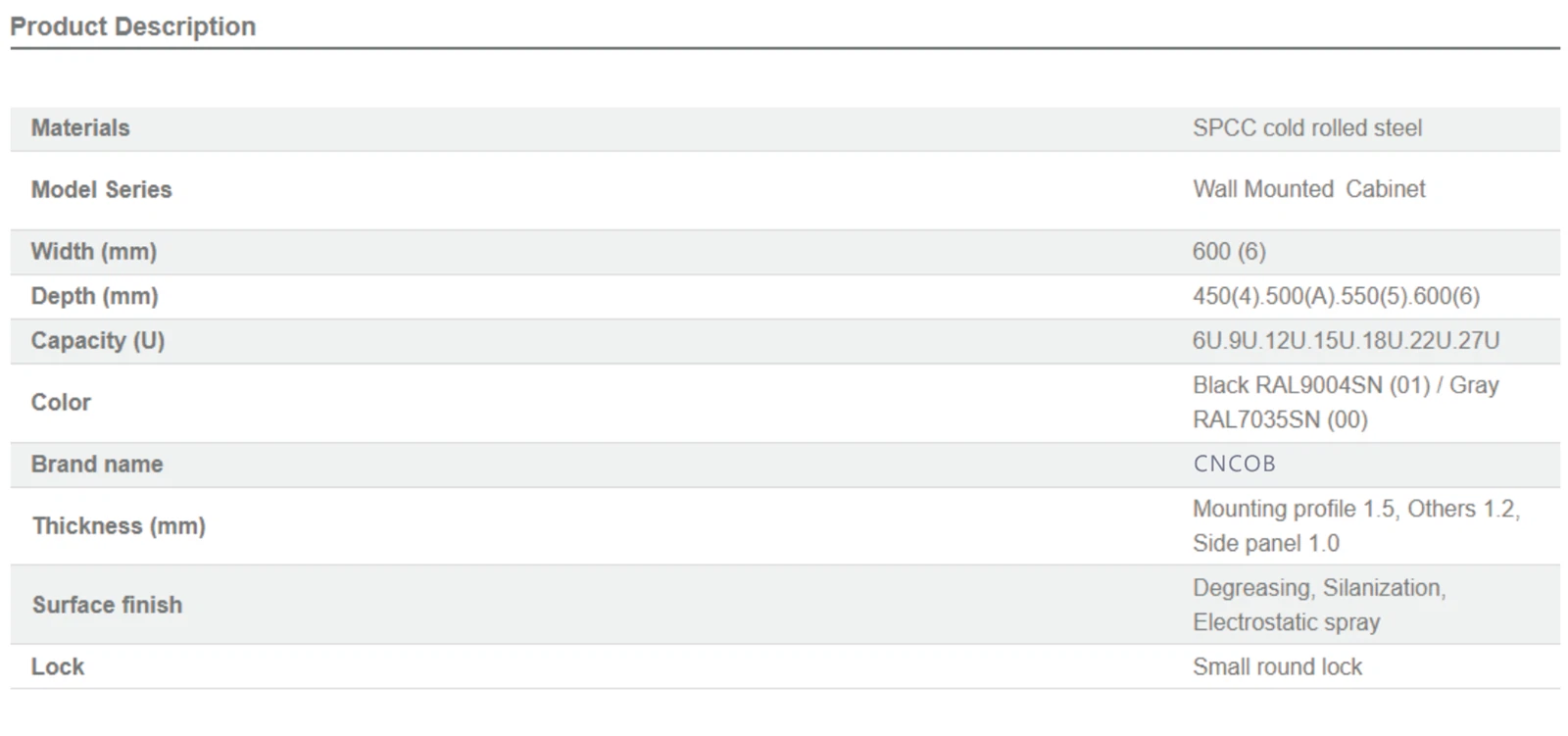Click the SPCC cold rolled steel value
Image resolution: width=1568 pixels, height=736 pixels.
click(1306, 128)
